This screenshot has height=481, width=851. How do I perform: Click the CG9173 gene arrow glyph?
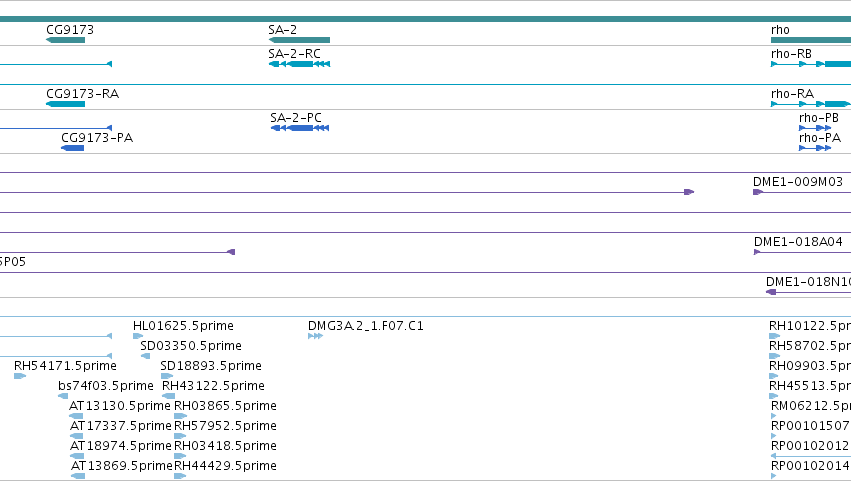[x=66, y=40]
